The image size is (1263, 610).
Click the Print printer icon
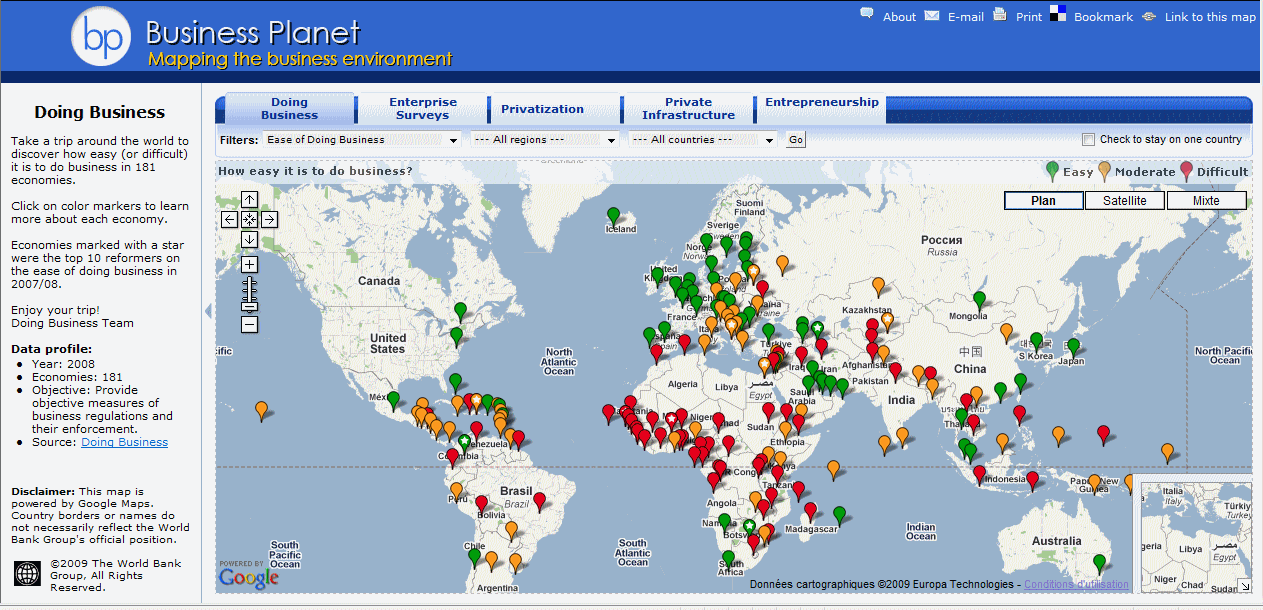(x=1000, y=14)
